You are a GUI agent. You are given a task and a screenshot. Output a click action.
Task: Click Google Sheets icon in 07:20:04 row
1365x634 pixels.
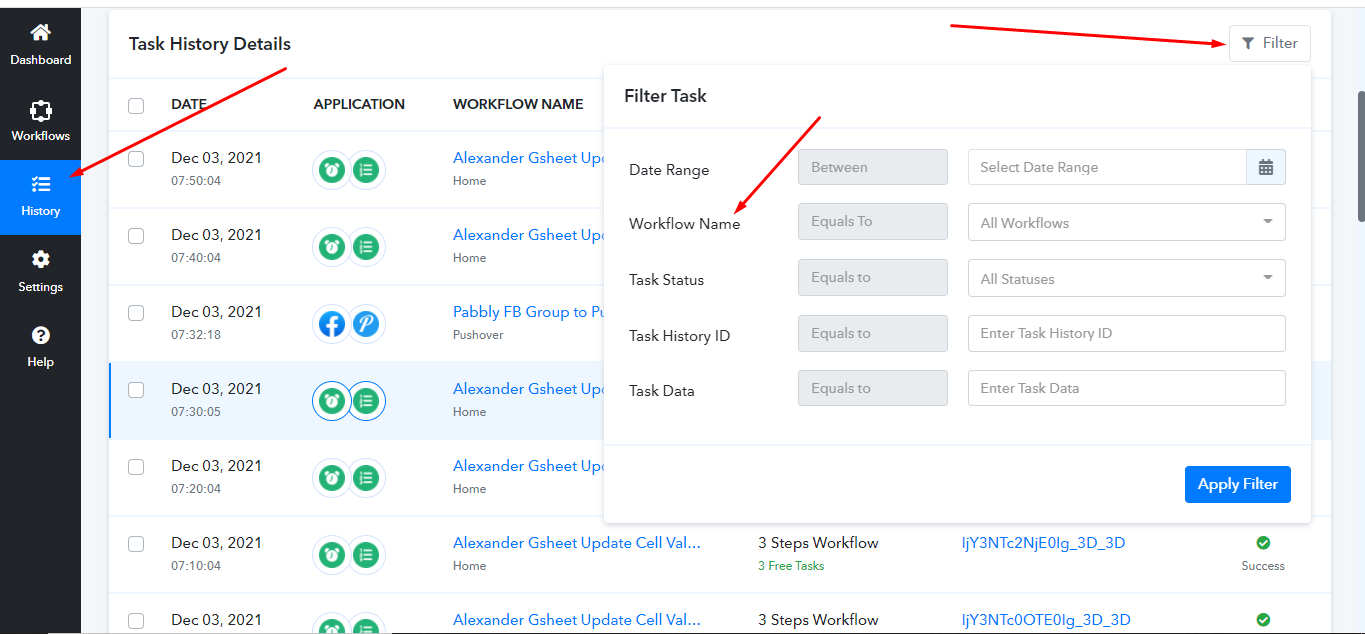tap(366, 478)
